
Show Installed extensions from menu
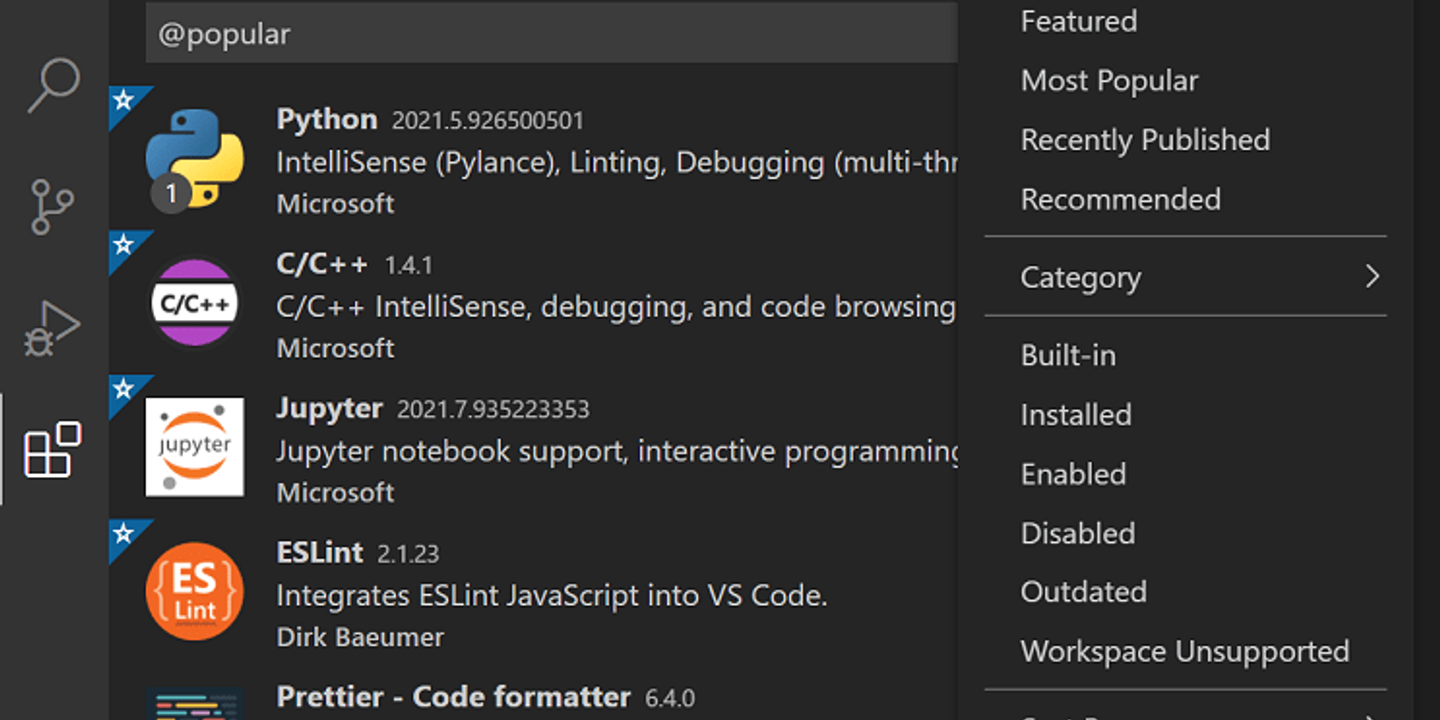click(x=1076, y=414)
